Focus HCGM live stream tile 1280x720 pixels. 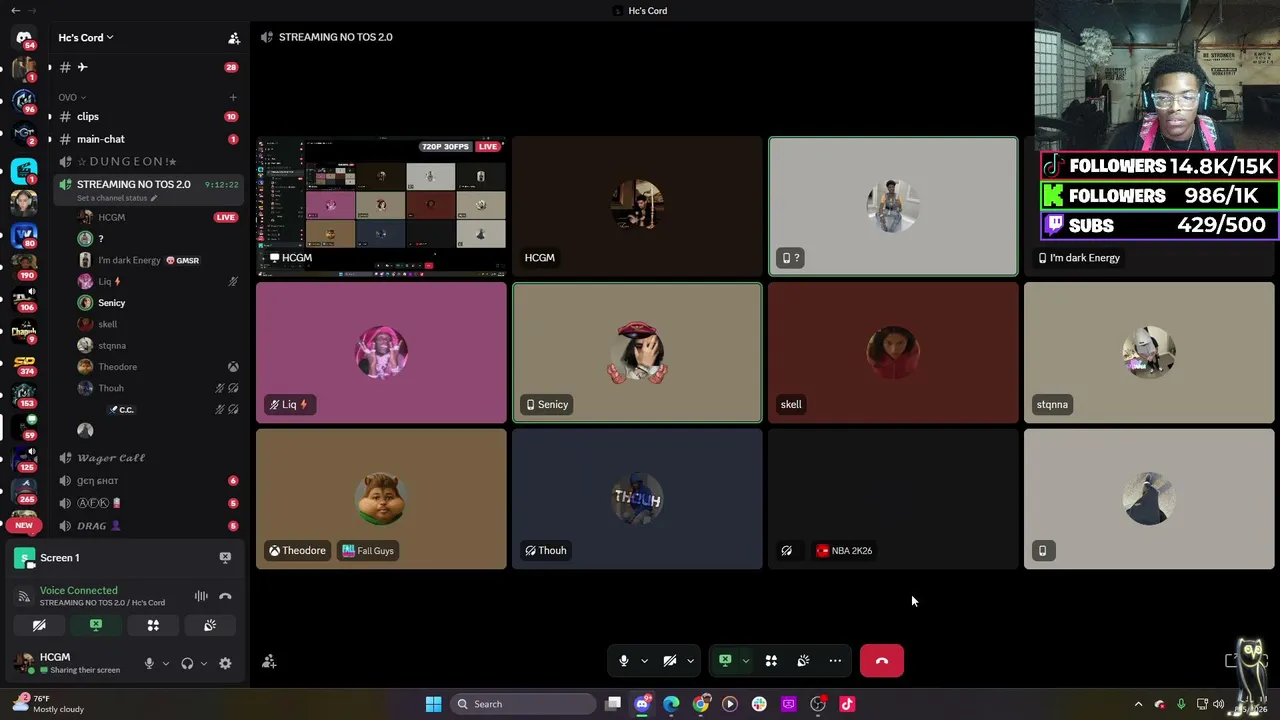point(381,206)
